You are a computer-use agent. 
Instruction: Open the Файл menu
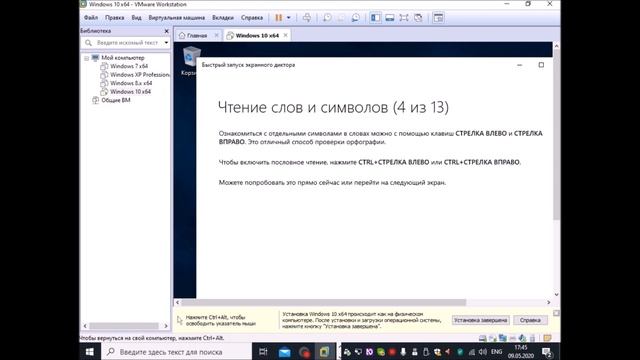(x=91, y=18)
